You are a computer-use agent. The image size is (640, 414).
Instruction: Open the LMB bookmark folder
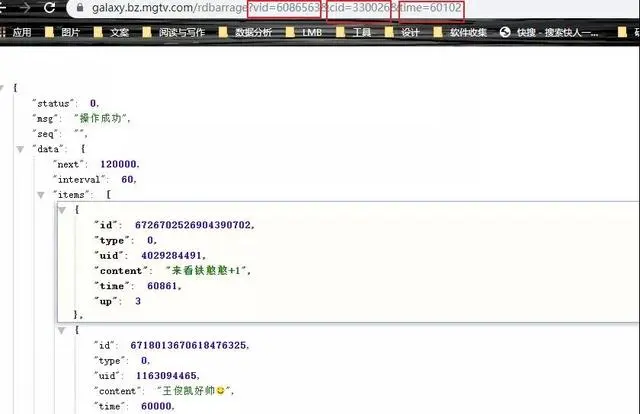point(304,32)
